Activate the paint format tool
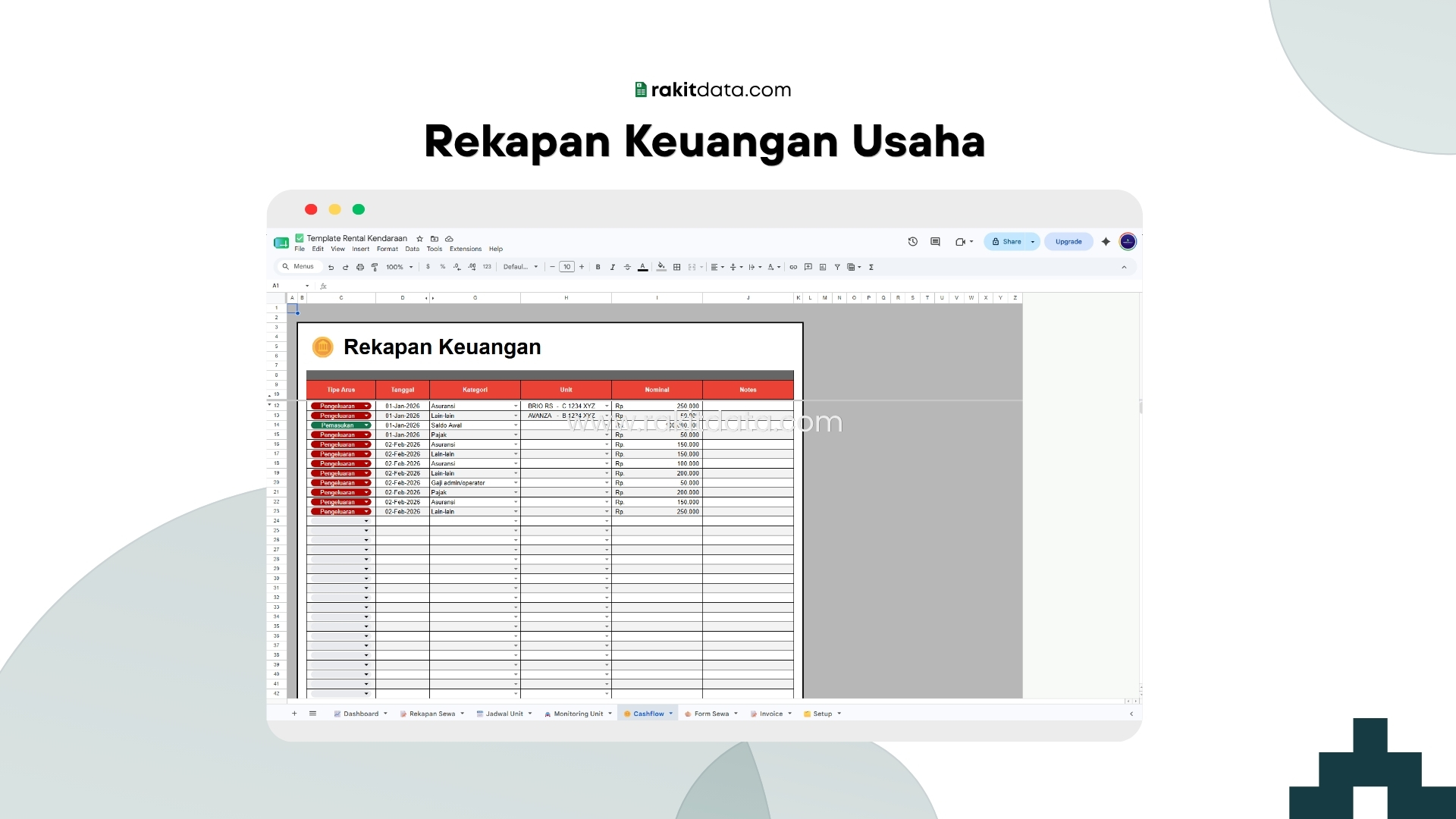Screen dimensions: 1456x819 coord(375,267)
